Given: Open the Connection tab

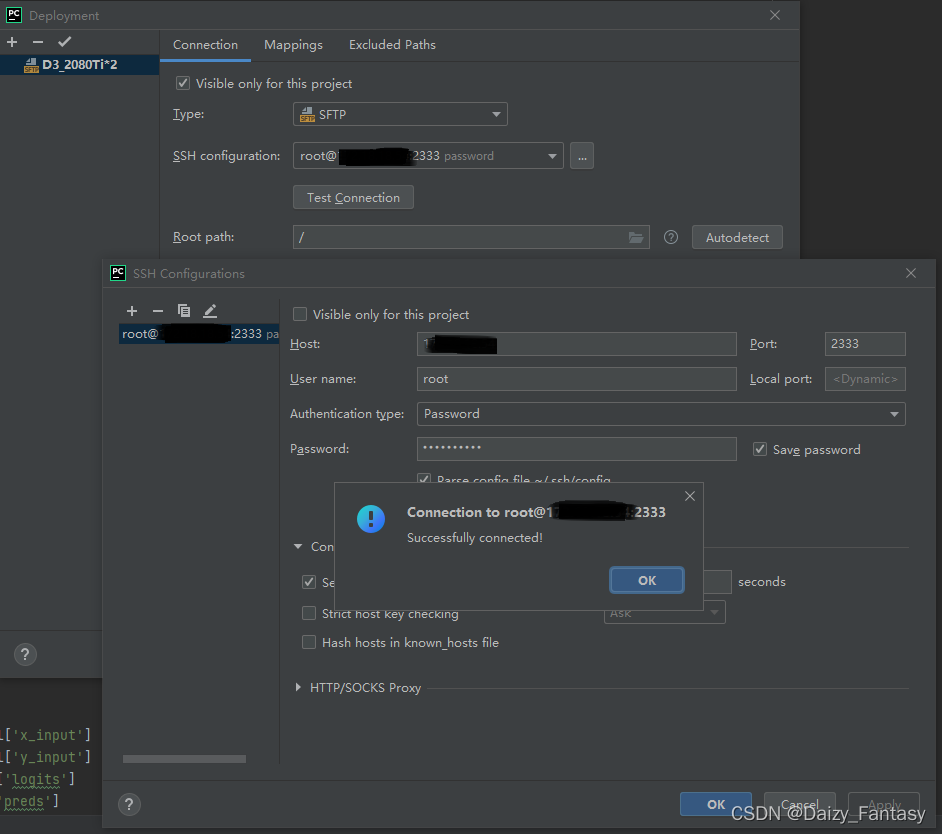Looking at the screenshot, I should 205,45.
